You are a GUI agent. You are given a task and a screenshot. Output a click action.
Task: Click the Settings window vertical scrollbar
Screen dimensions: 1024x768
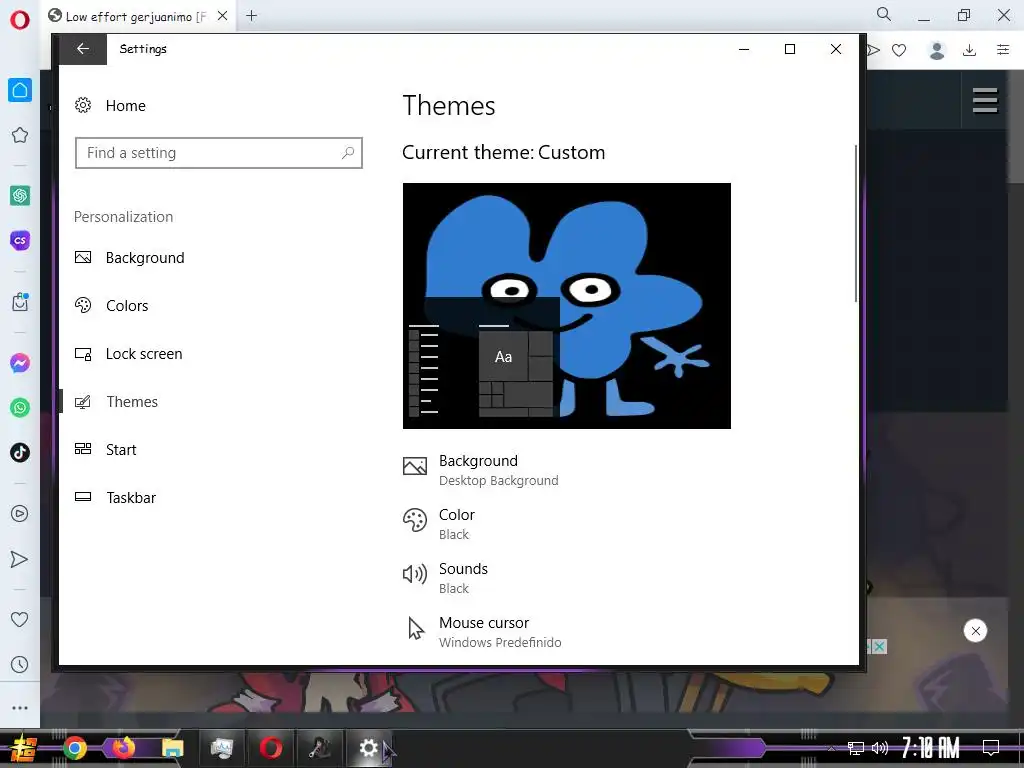click(x=856, y=223)
